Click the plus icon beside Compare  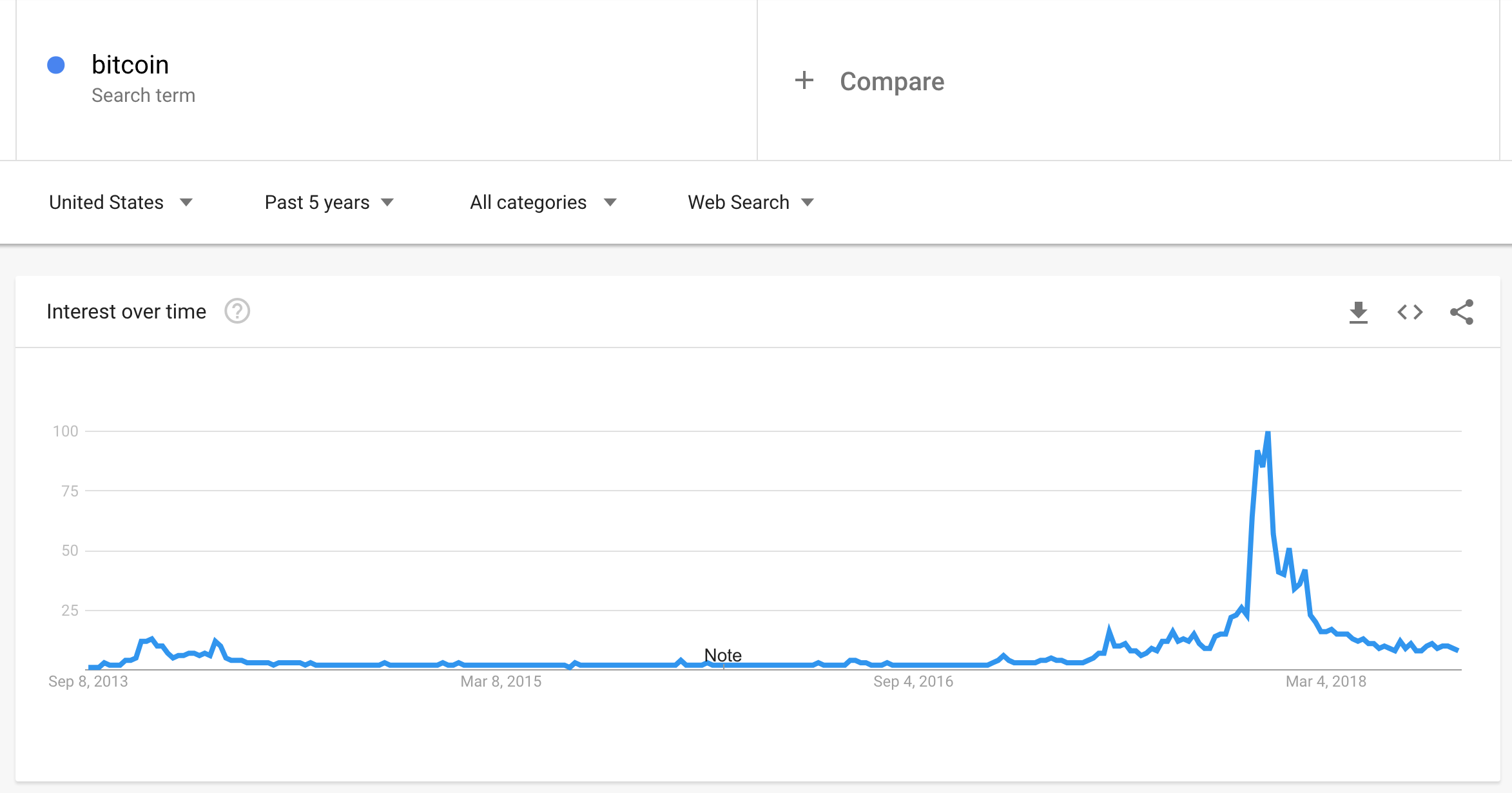point(804,81)
